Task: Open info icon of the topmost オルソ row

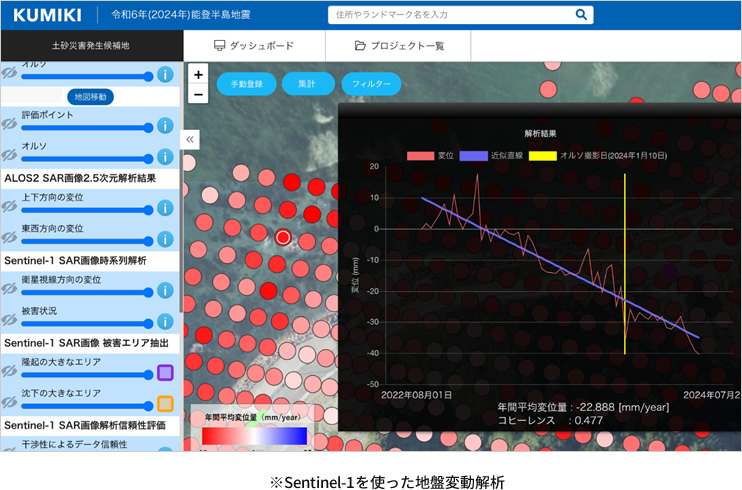Action: tap(165, 74)
